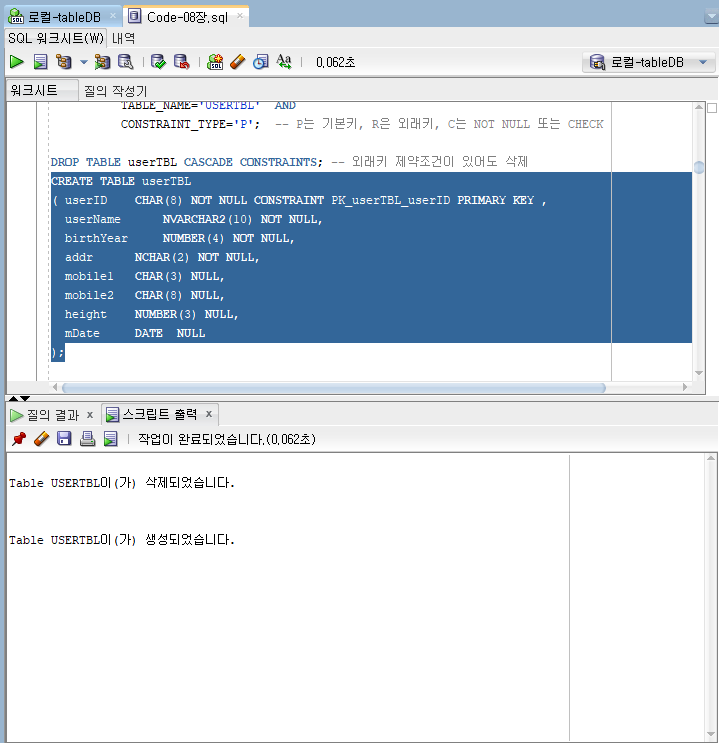The width and height of the screenshot is (719, 743).
Task: Click the editor scroll-up arrow
Action: click(x=699, y=107)
